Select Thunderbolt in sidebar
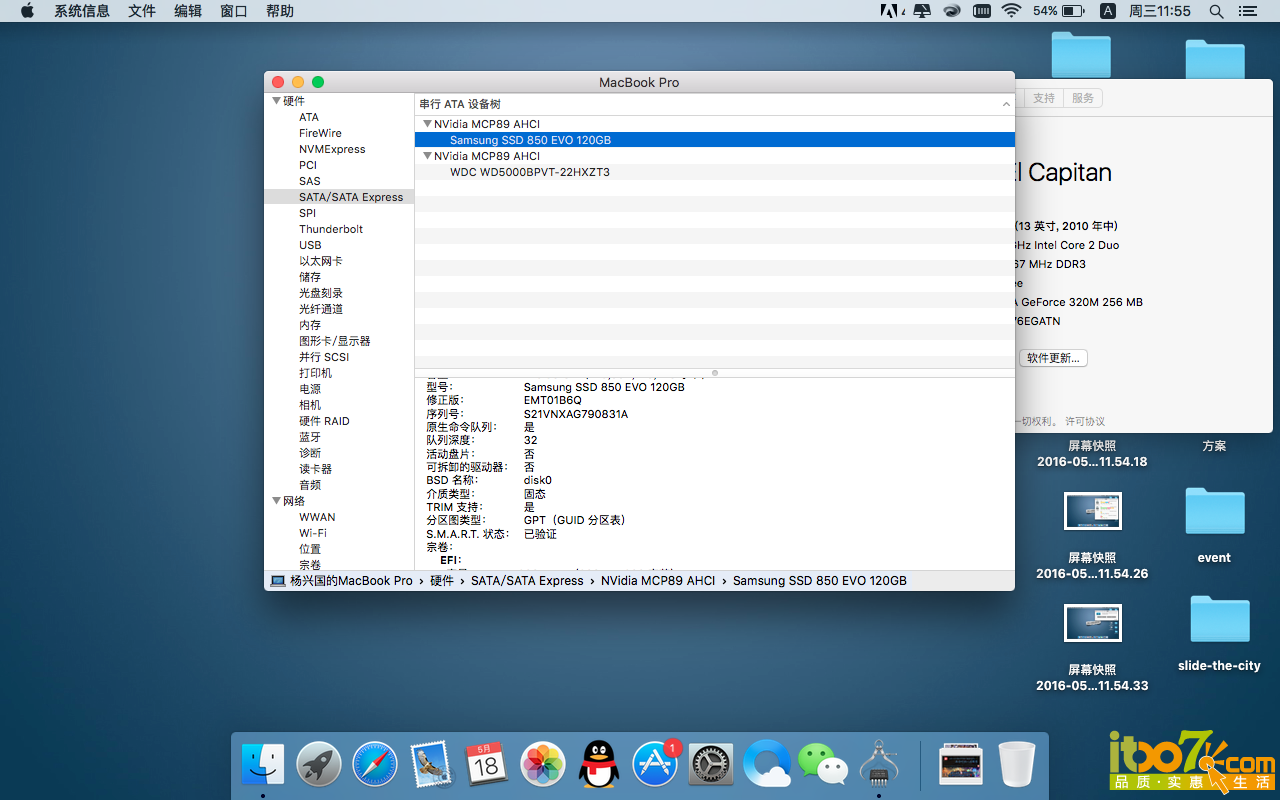Viewport: 1280px width, 800px height. pos(331,229)
